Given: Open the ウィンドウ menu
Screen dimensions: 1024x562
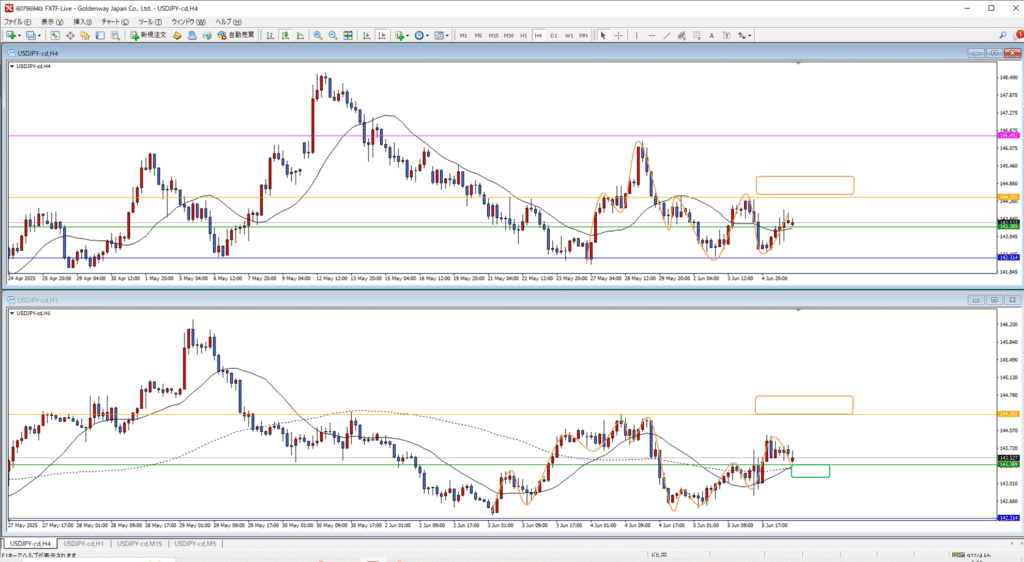Looking at the screenshot, I should [x=189, y=22].
